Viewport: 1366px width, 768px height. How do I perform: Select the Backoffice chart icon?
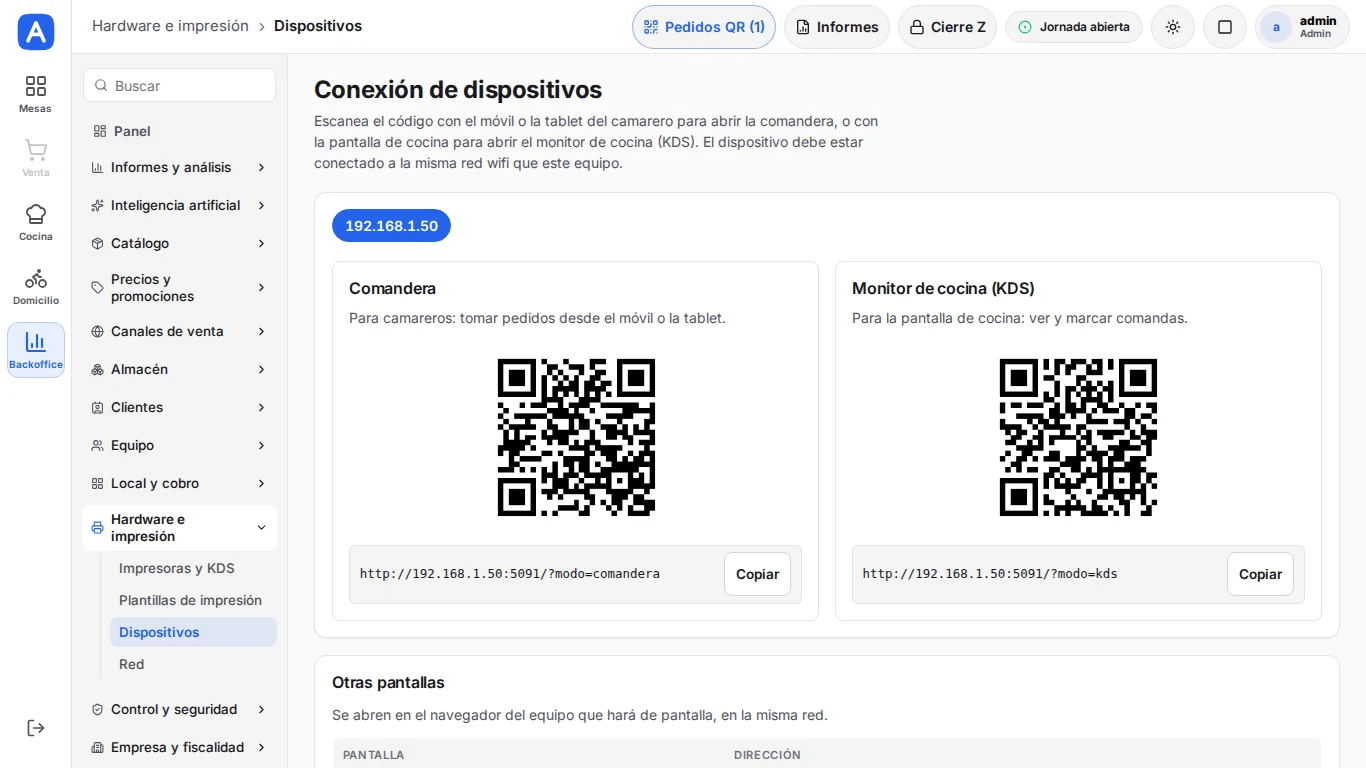point(36,350)
